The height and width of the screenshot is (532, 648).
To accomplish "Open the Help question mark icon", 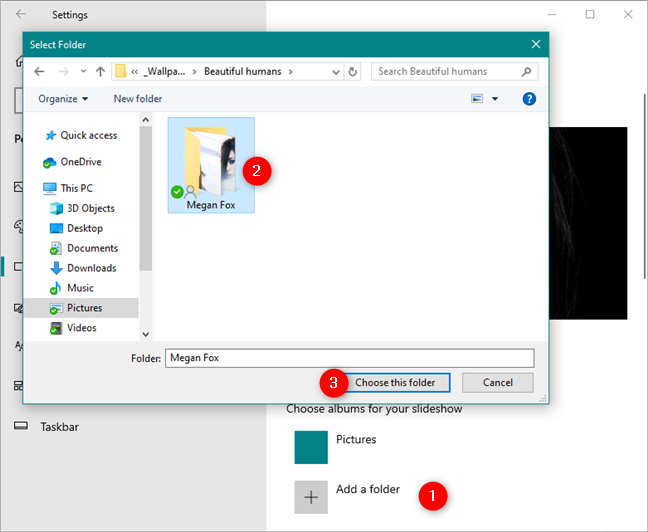I will click(x=529, y=99).
